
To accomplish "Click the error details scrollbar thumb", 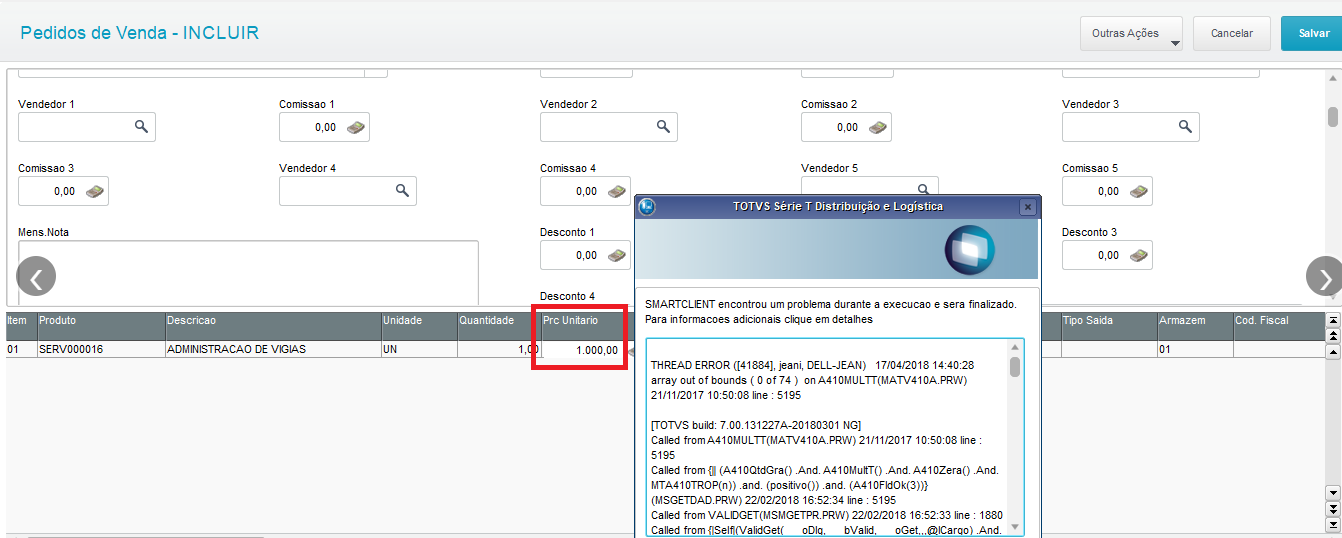I will (x=1015, y=367).
